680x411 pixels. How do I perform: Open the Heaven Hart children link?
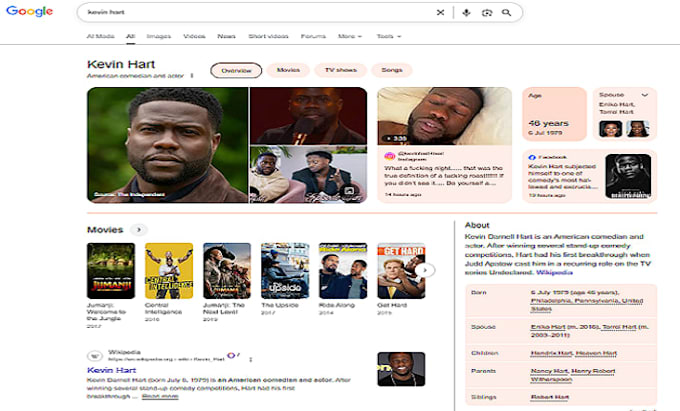[596, 353]
